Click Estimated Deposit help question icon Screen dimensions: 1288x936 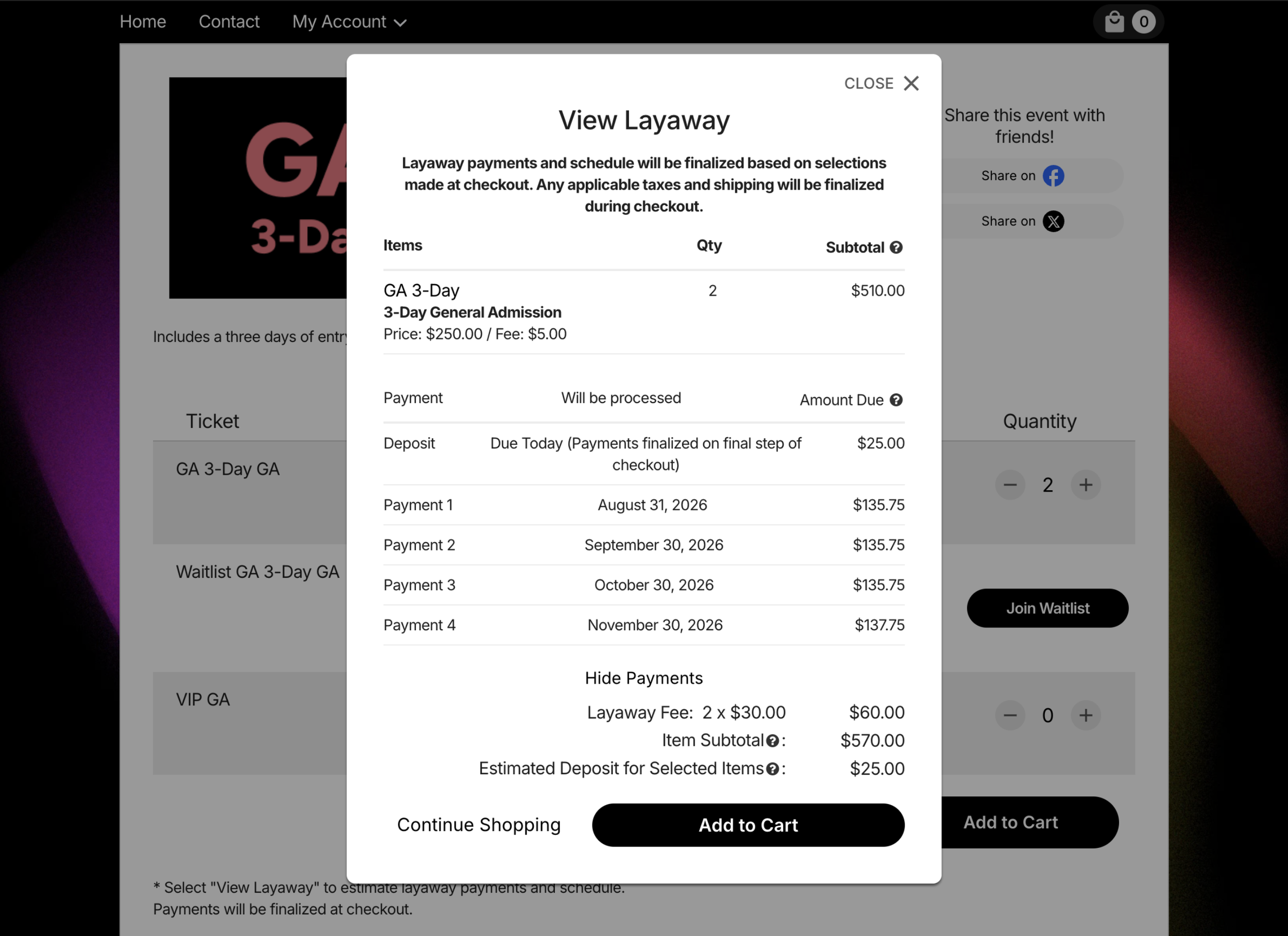click(772, 769)
